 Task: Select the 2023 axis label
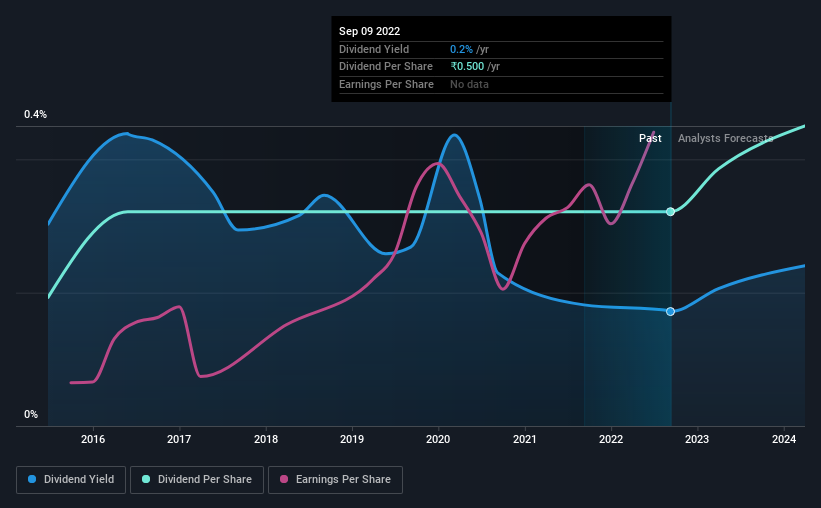coord(697,439)
